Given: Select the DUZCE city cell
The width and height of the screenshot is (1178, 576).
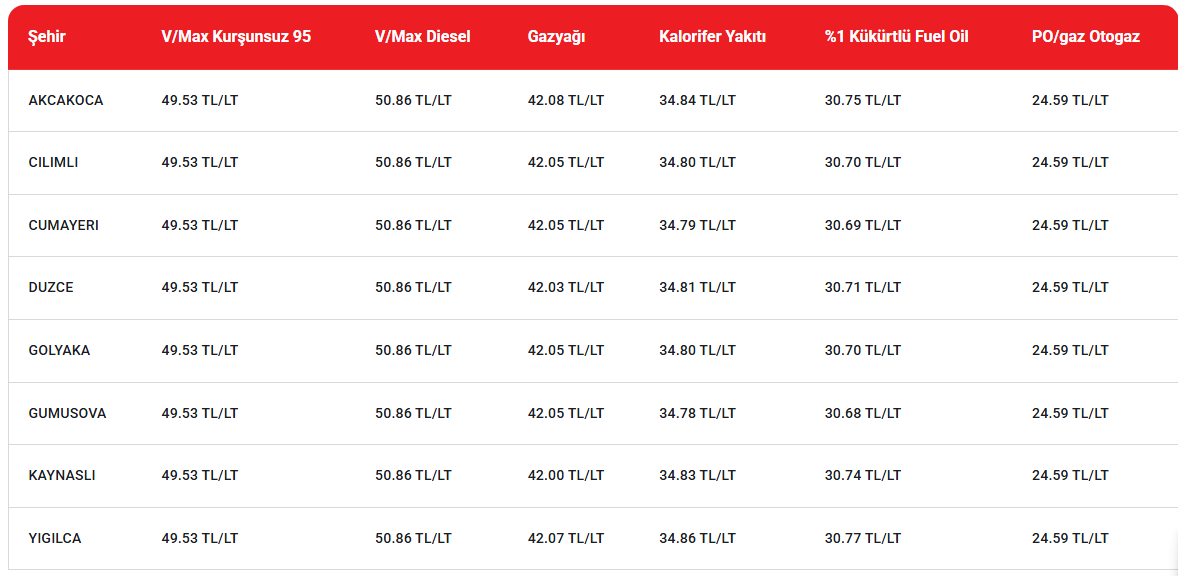Looking at the screenshot, I should coord(50,288).
